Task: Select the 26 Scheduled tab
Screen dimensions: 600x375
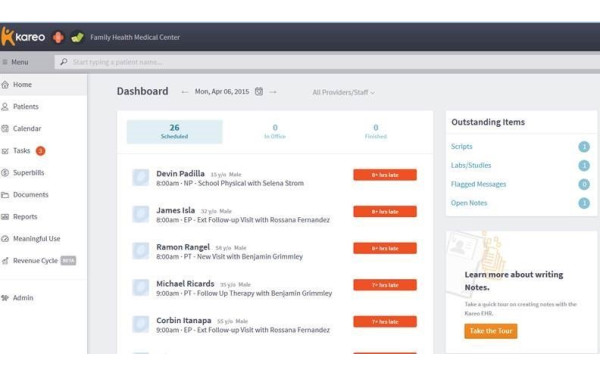Action: (x=174, y=132)
